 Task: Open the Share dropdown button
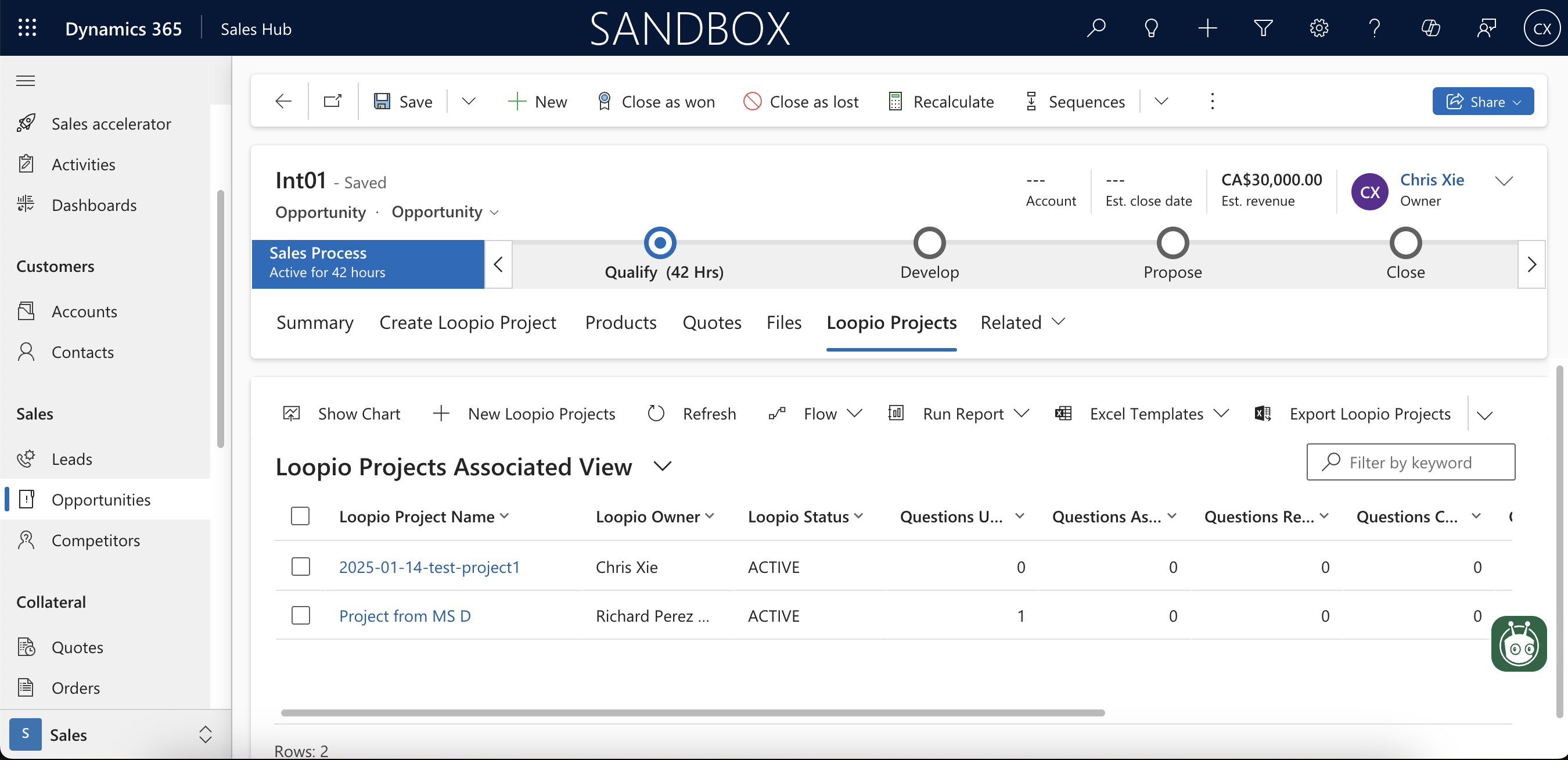pos(1483,101)
